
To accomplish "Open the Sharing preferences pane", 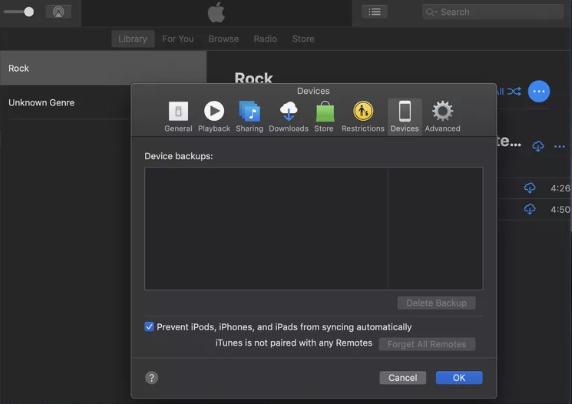I will [249, 117].
